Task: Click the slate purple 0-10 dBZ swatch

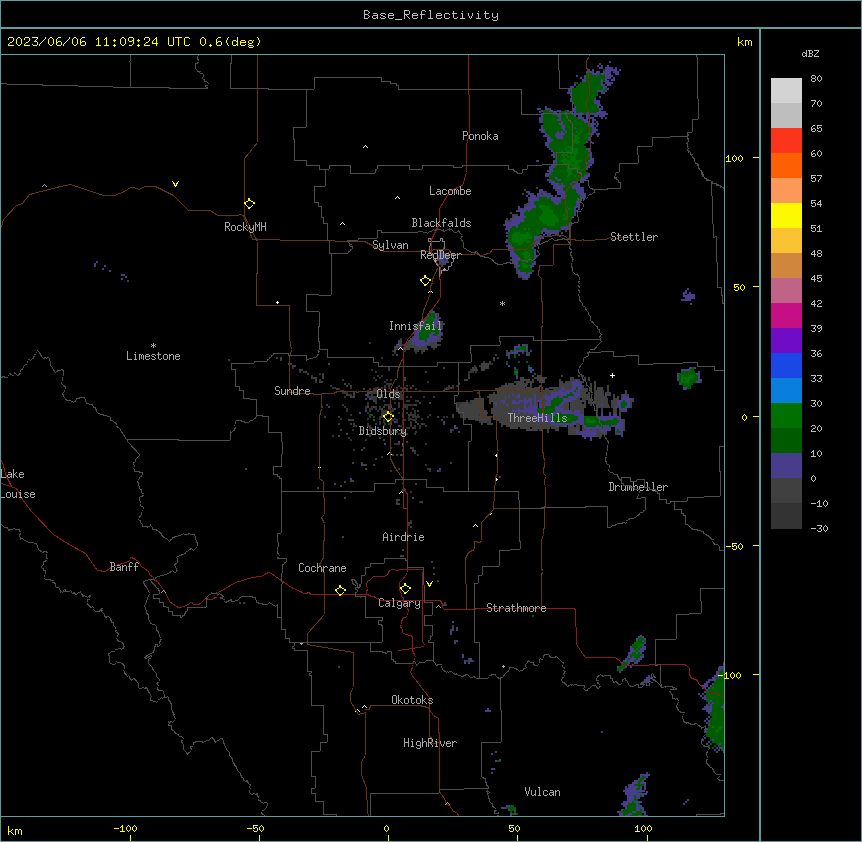Action: 786,466
